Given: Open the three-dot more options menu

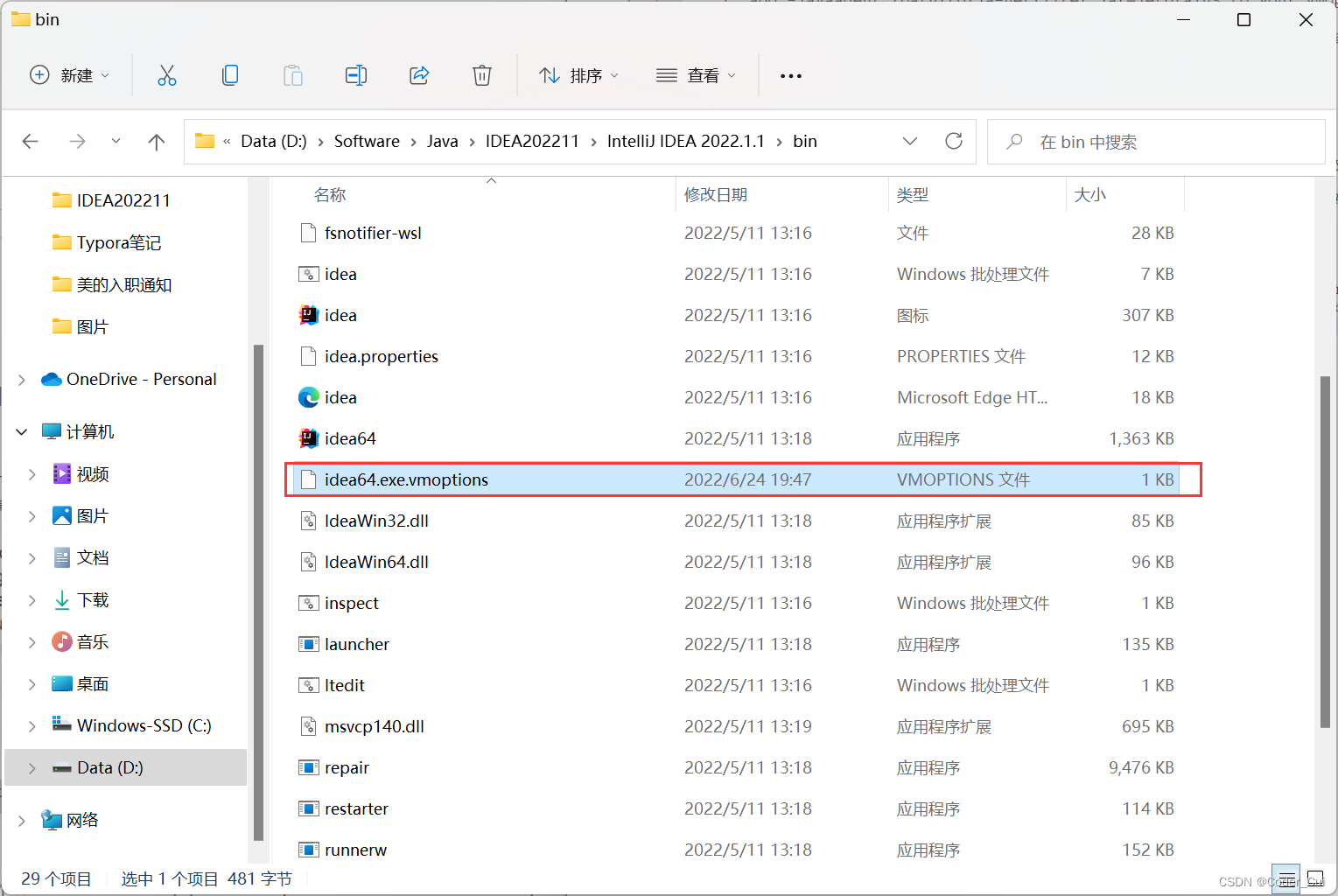Looking at the screenshot, I should pos(791,76).
